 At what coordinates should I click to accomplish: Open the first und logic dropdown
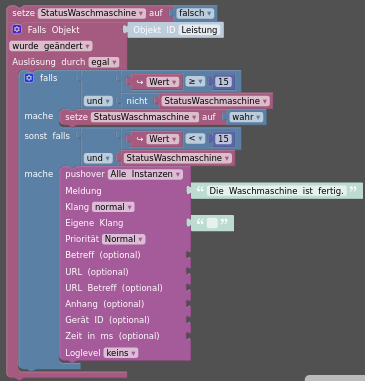coord(98,101)
